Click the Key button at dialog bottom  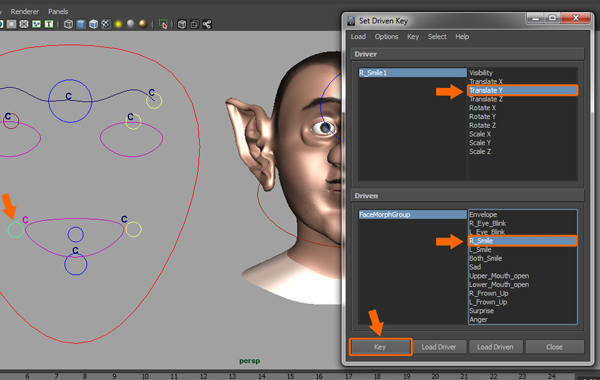380,347
